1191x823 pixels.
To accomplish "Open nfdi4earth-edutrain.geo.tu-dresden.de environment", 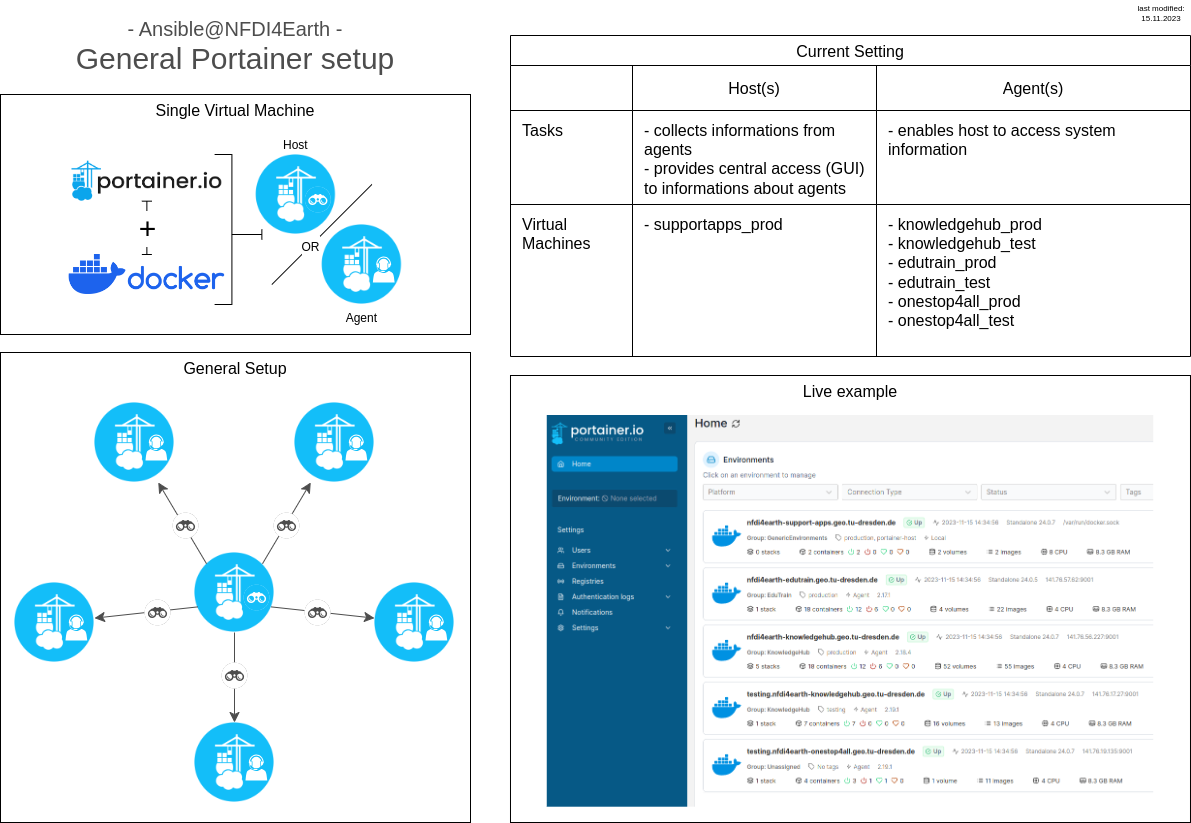I will coord(811,580).
